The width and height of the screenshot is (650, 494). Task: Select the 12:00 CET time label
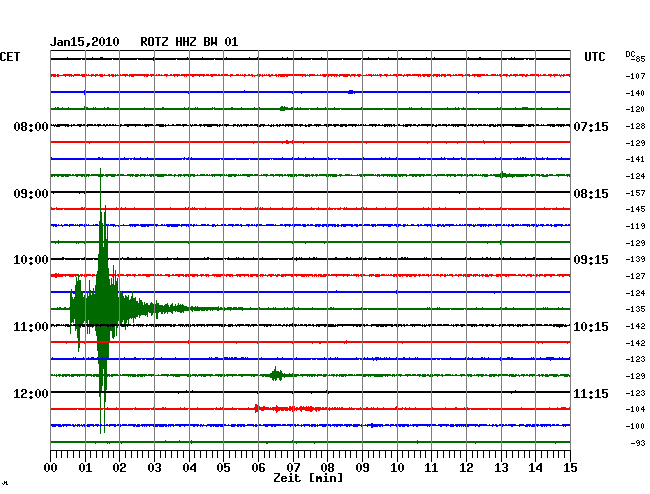click(x=31, y=393)
